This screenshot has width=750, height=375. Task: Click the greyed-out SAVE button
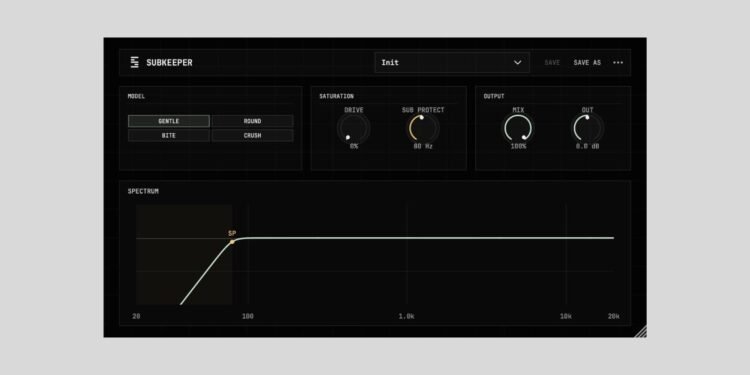[552, 63]
